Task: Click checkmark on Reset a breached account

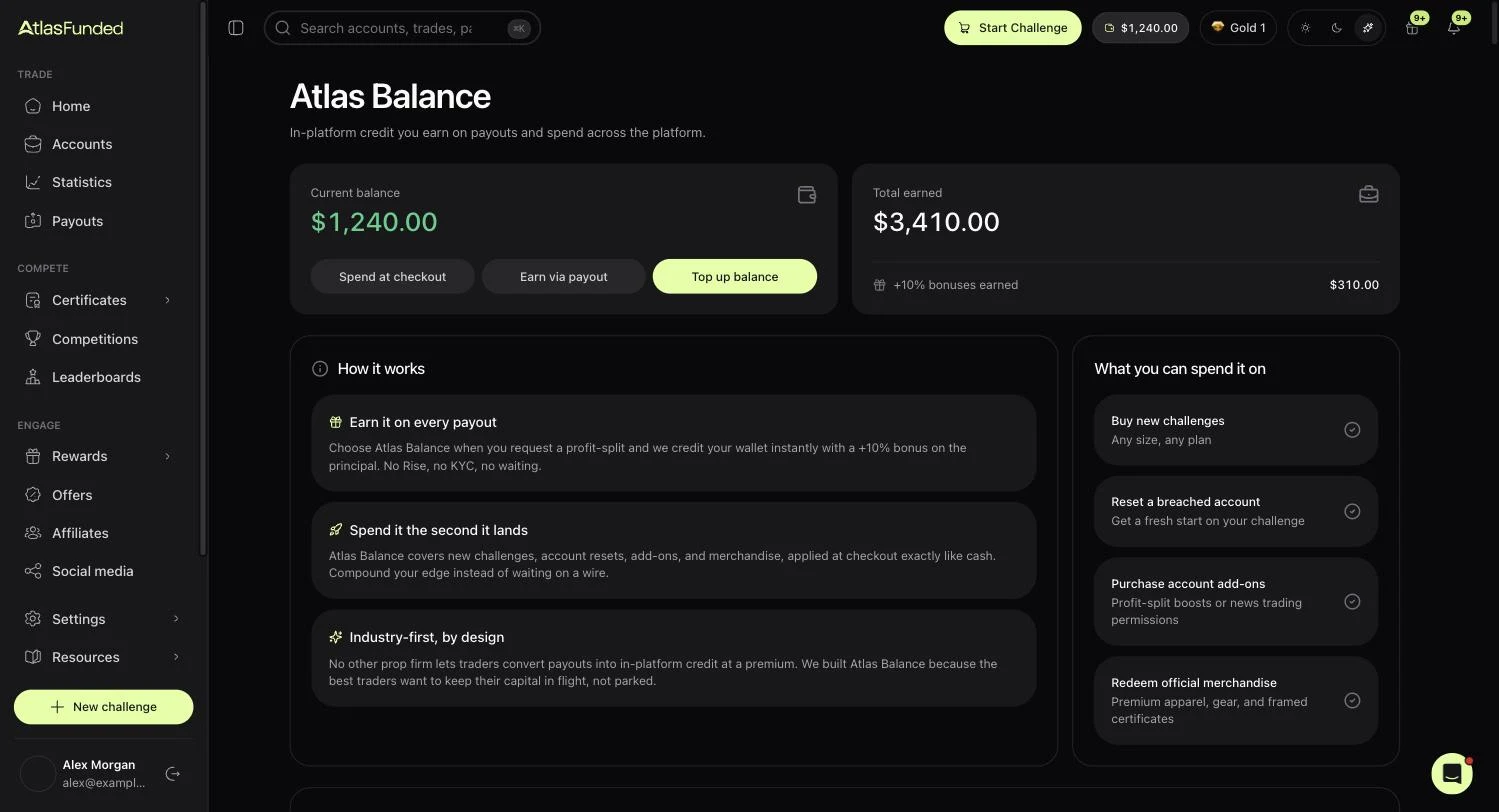Action: (x=1352, y=511)
